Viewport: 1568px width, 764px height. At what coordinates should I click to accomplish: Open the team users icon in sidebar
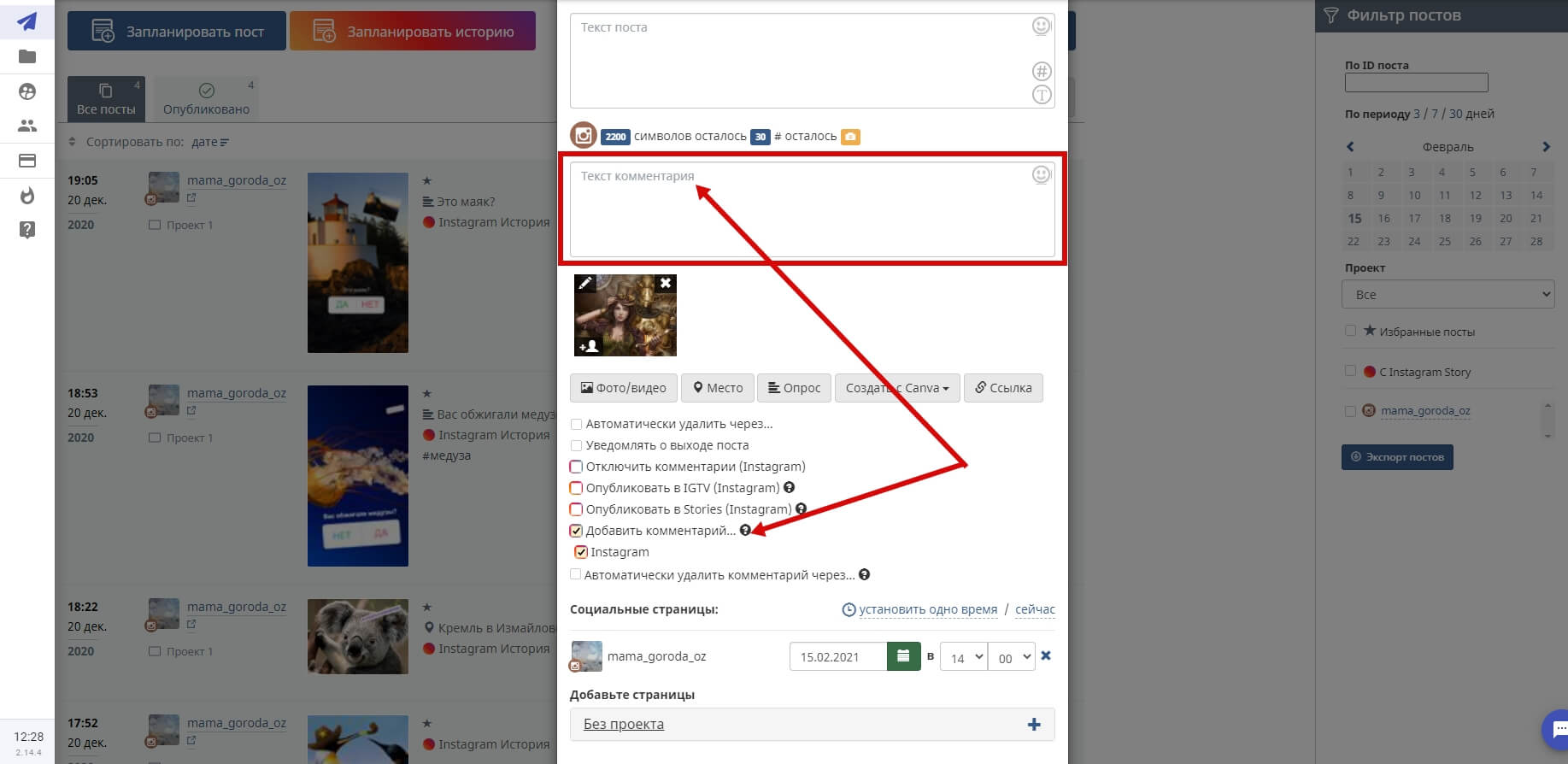[27, 126]
